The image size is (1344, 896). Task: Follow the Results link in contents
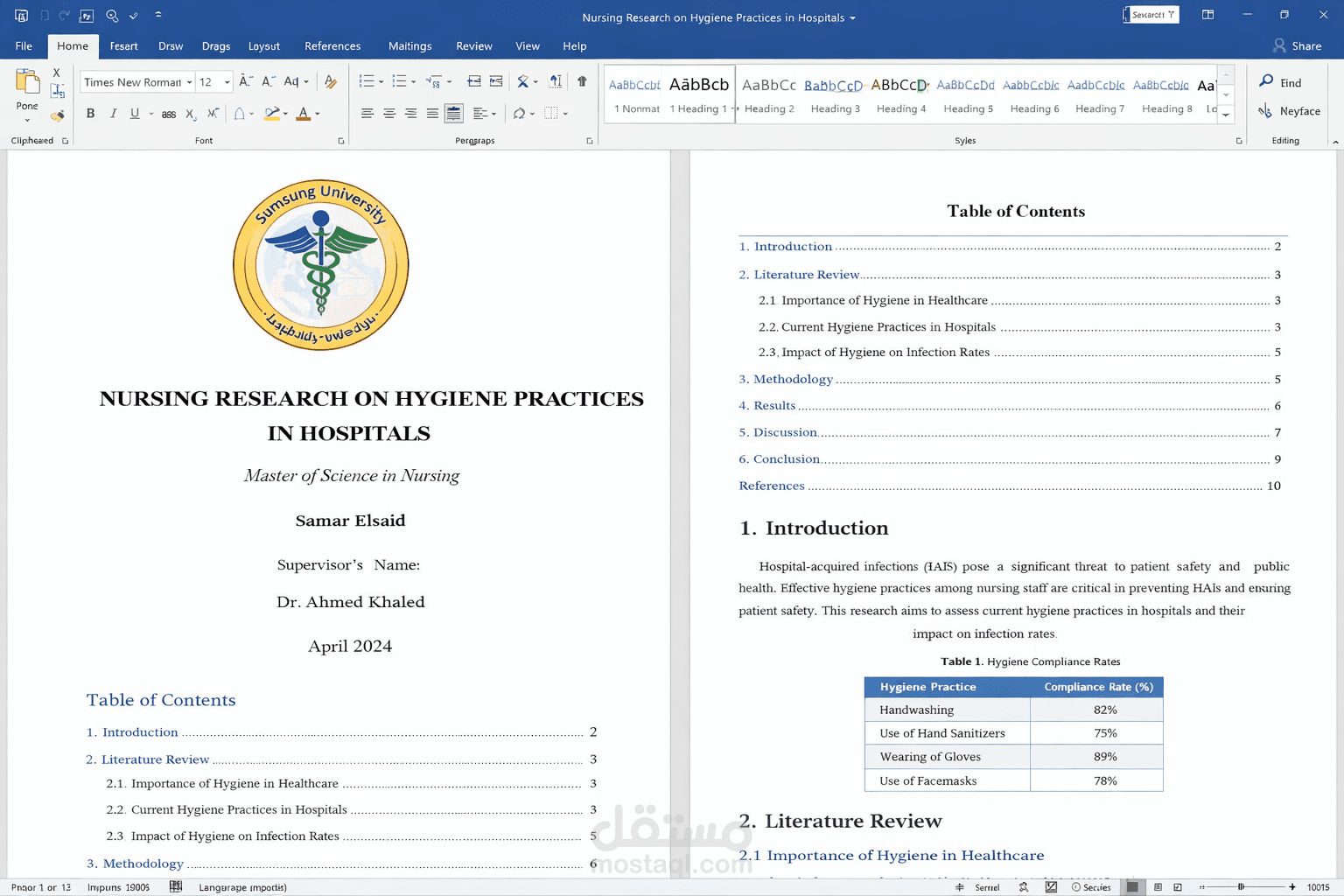[x=767, y=406]
